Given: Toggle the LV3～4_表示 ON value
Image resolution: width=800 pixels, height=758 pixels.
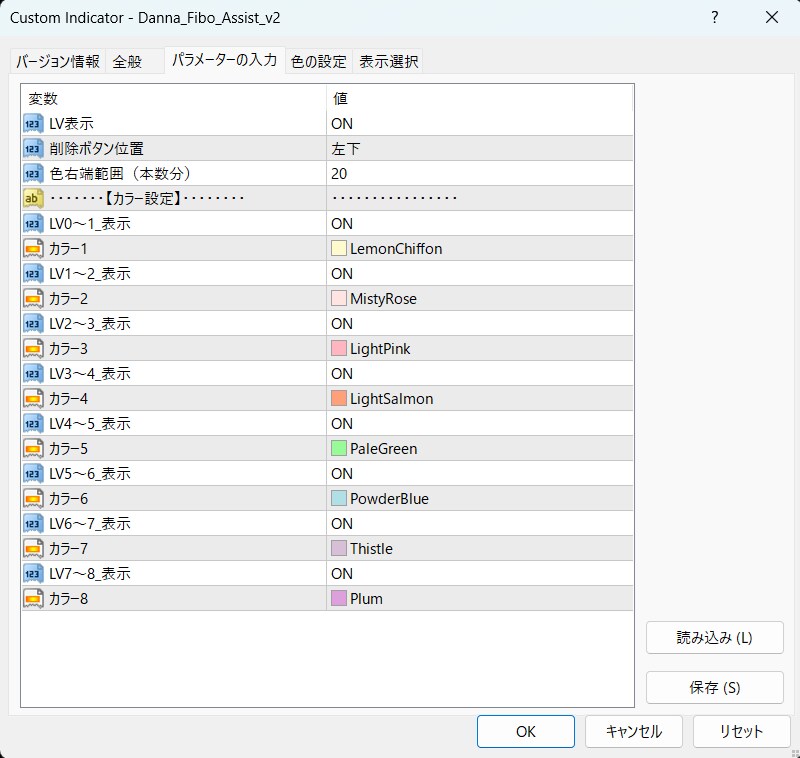Looking at the screenshot, I should [480, 373].
